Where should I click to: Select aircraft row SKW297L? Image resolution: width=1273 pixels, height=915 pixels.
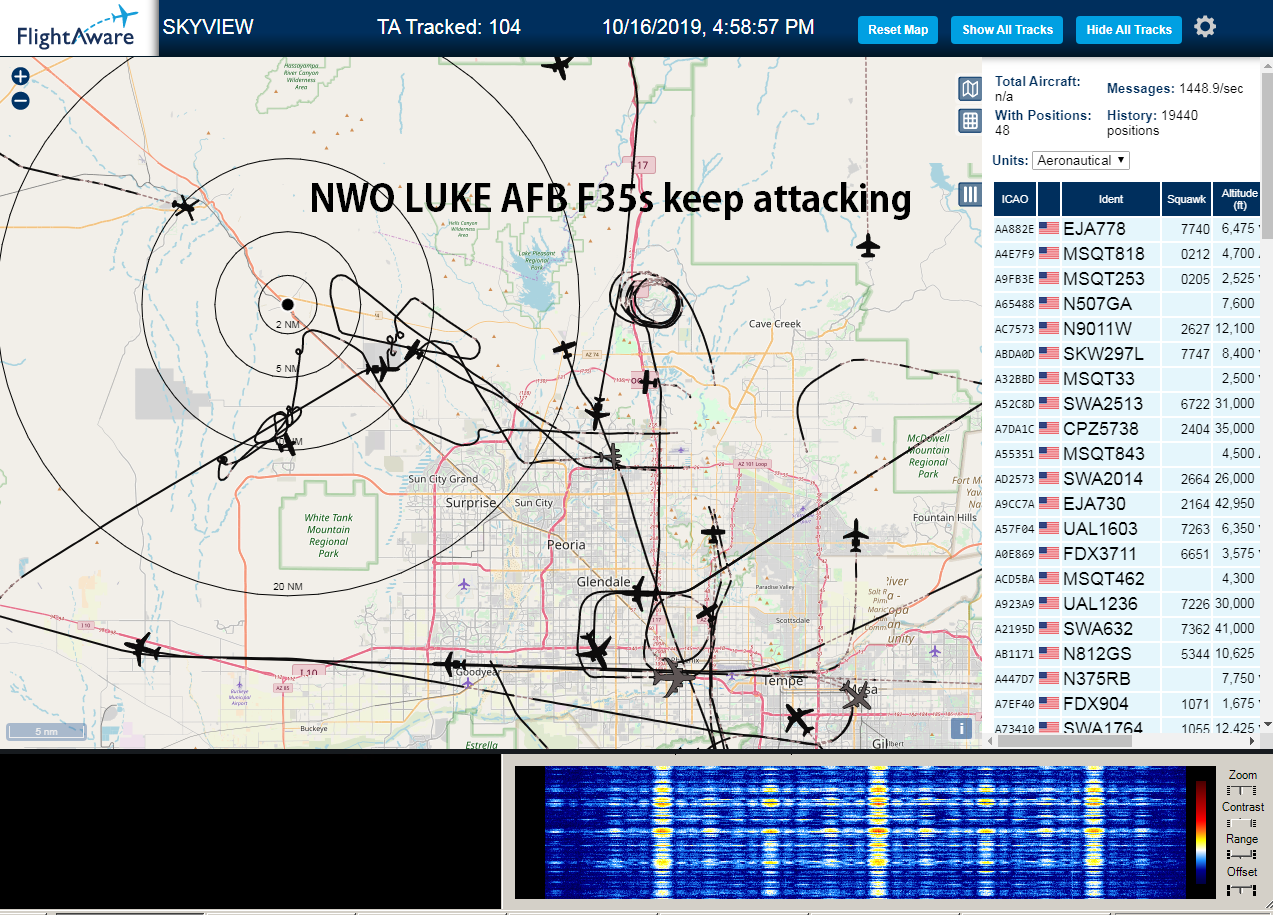[x=1127, y=354]
